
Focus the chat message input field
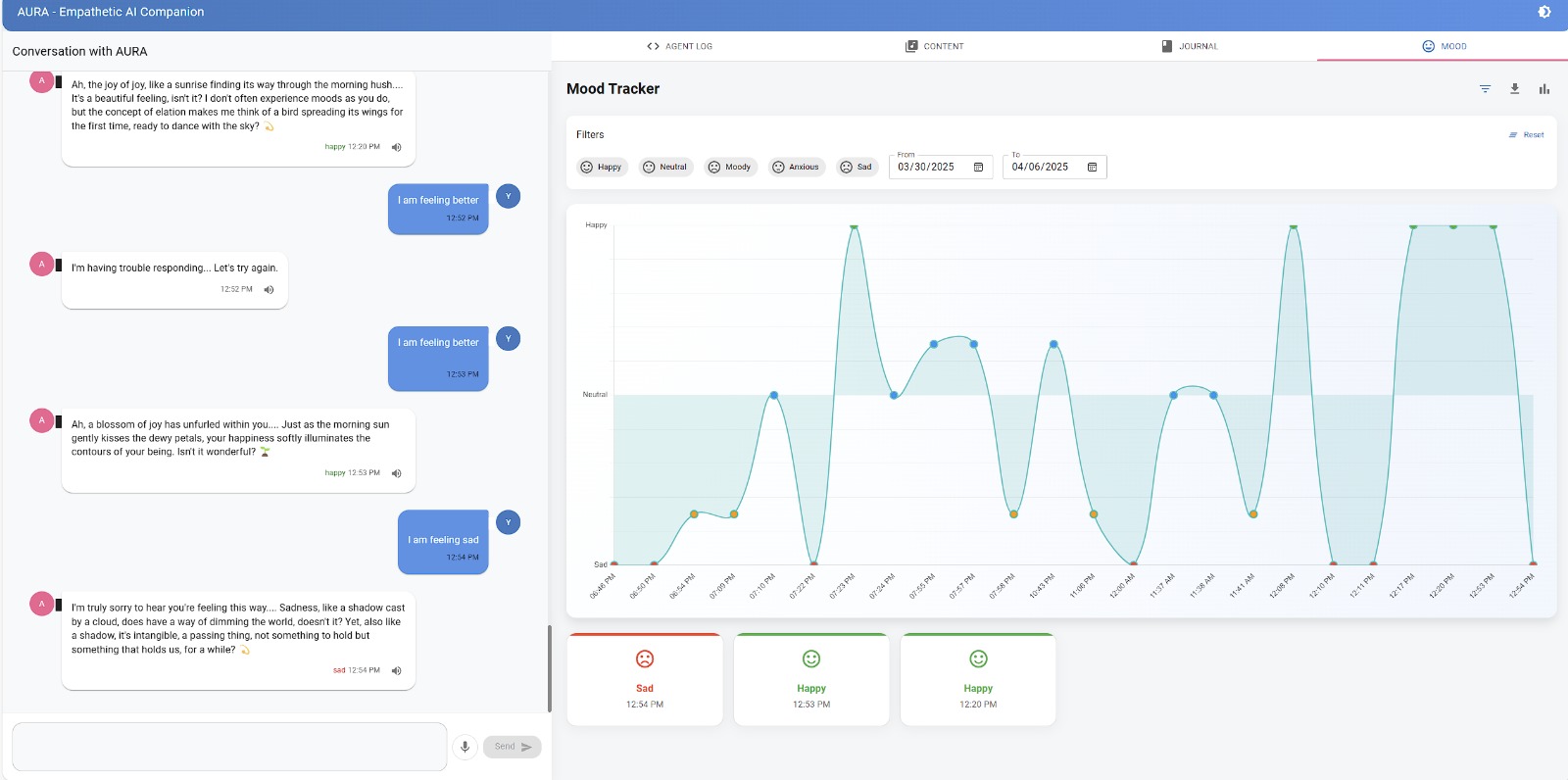click(x=229, y=747)
